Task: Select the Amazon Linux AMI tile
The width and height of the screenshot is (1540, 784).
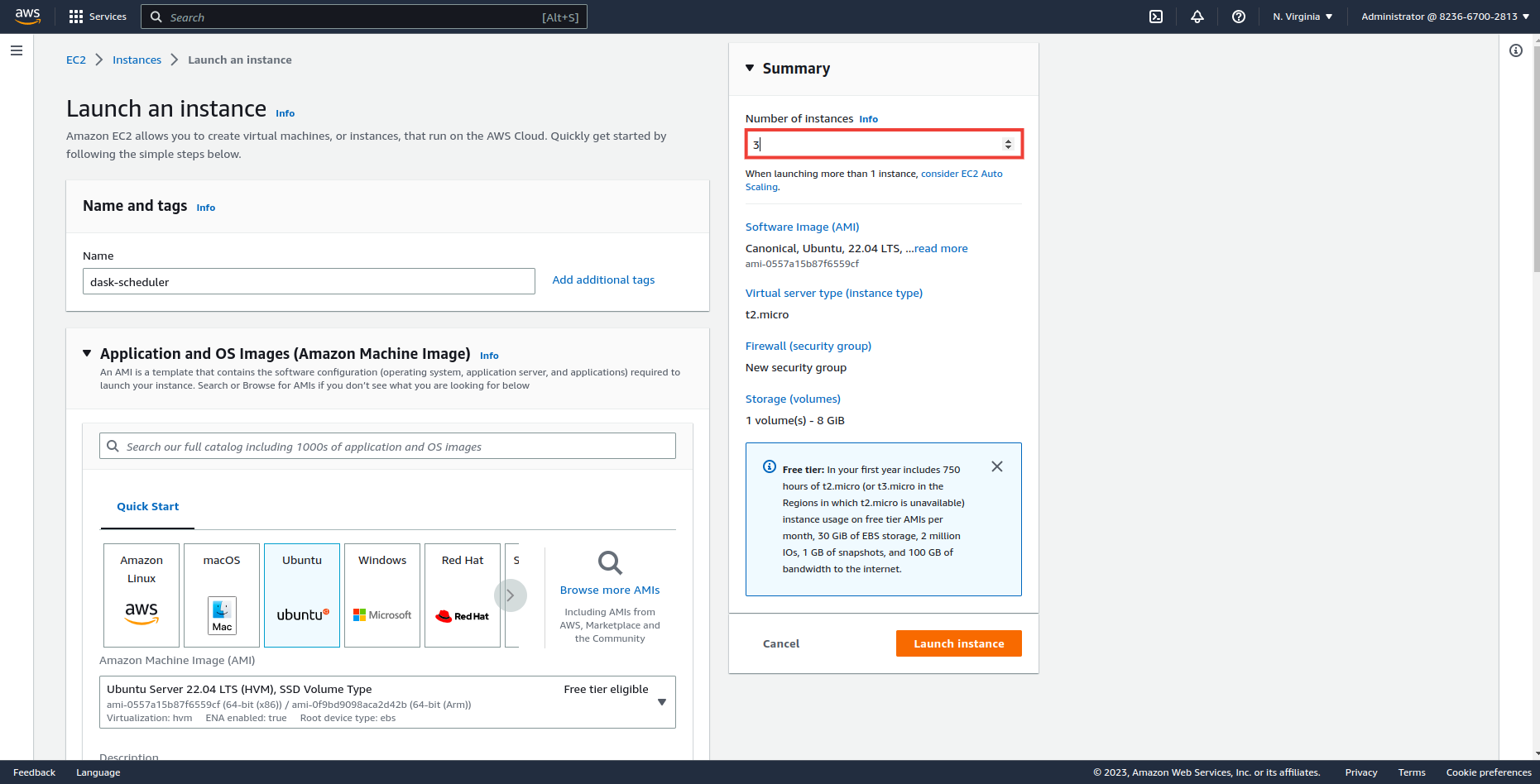Action: point(142,595)
